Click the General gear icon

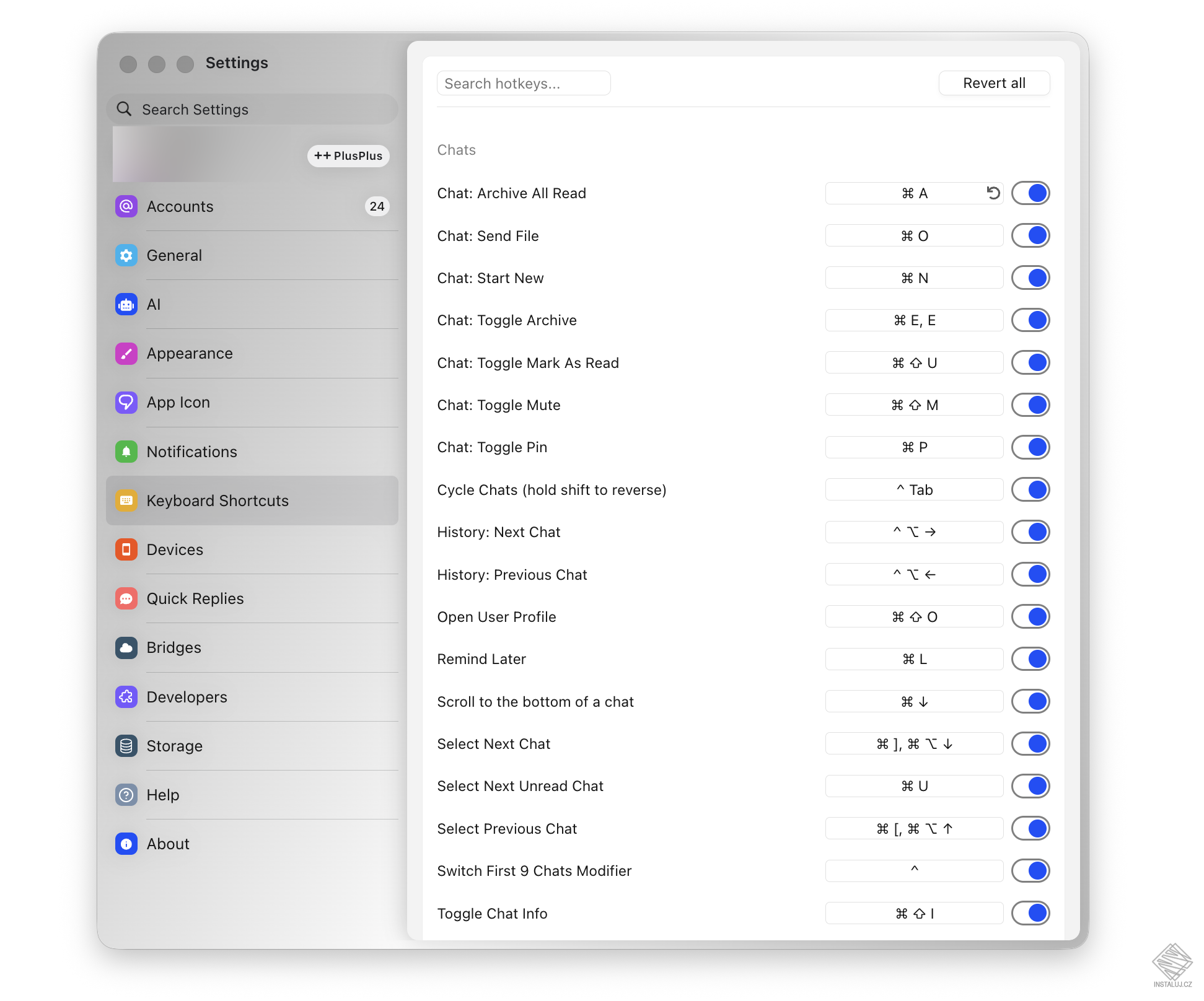(x=126, y=255)
